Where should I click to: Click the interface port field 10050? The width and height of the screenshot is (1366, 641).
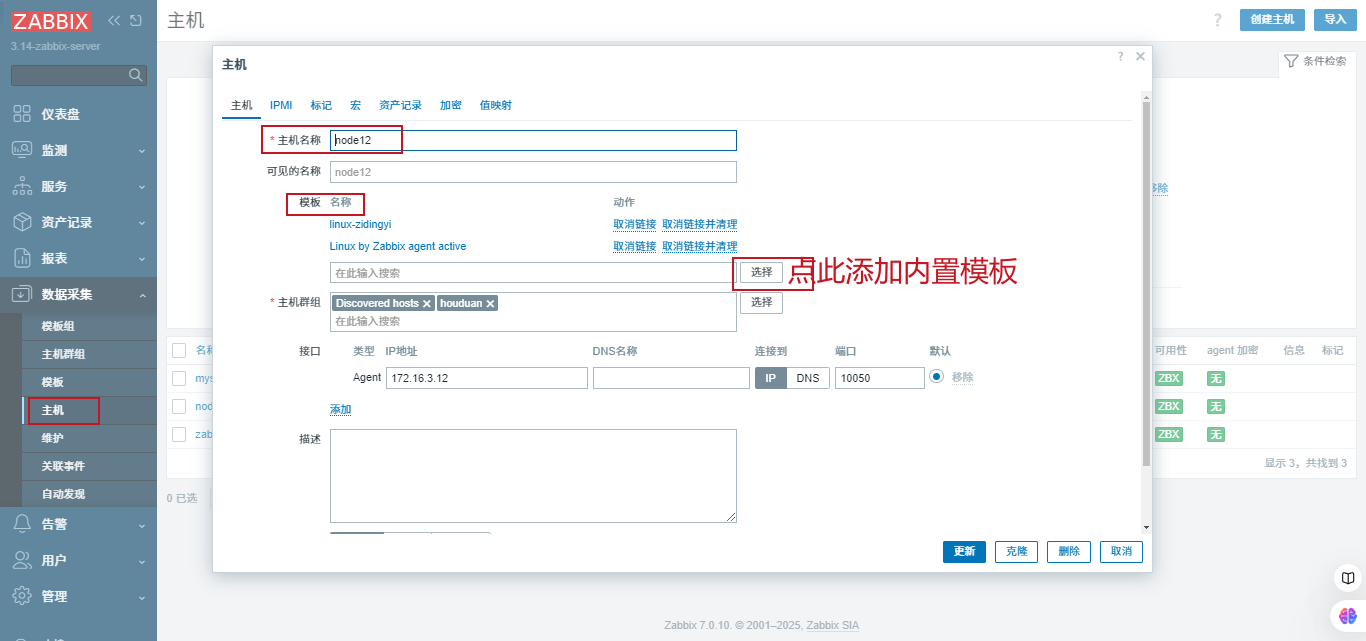point(880,378)
